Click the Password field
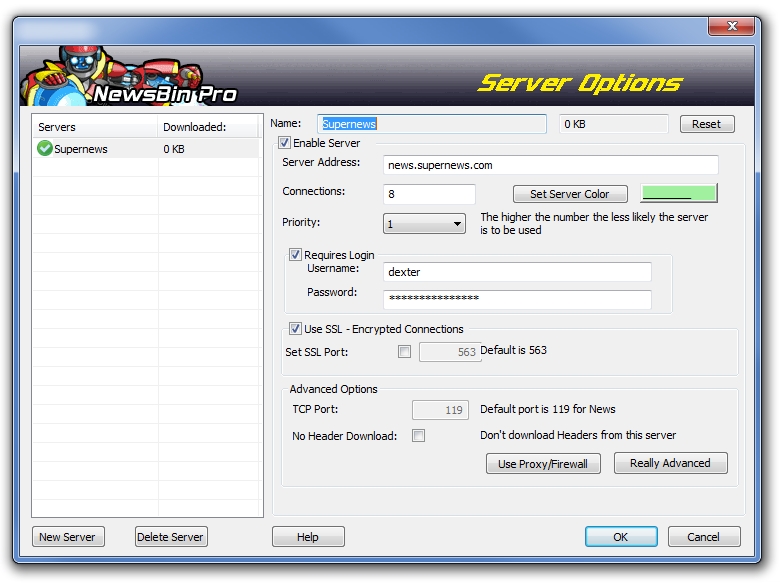782x587 pixels. point(517,299)
